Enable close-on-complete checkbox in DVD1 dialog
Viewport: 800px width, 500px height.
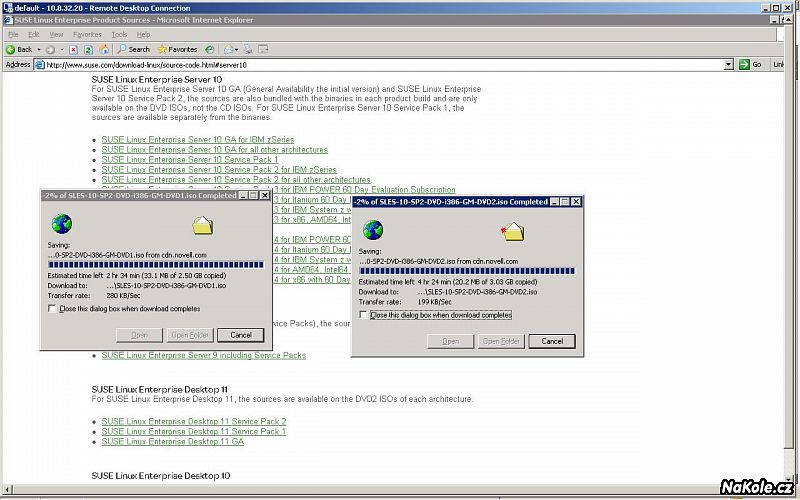(52, 309)
